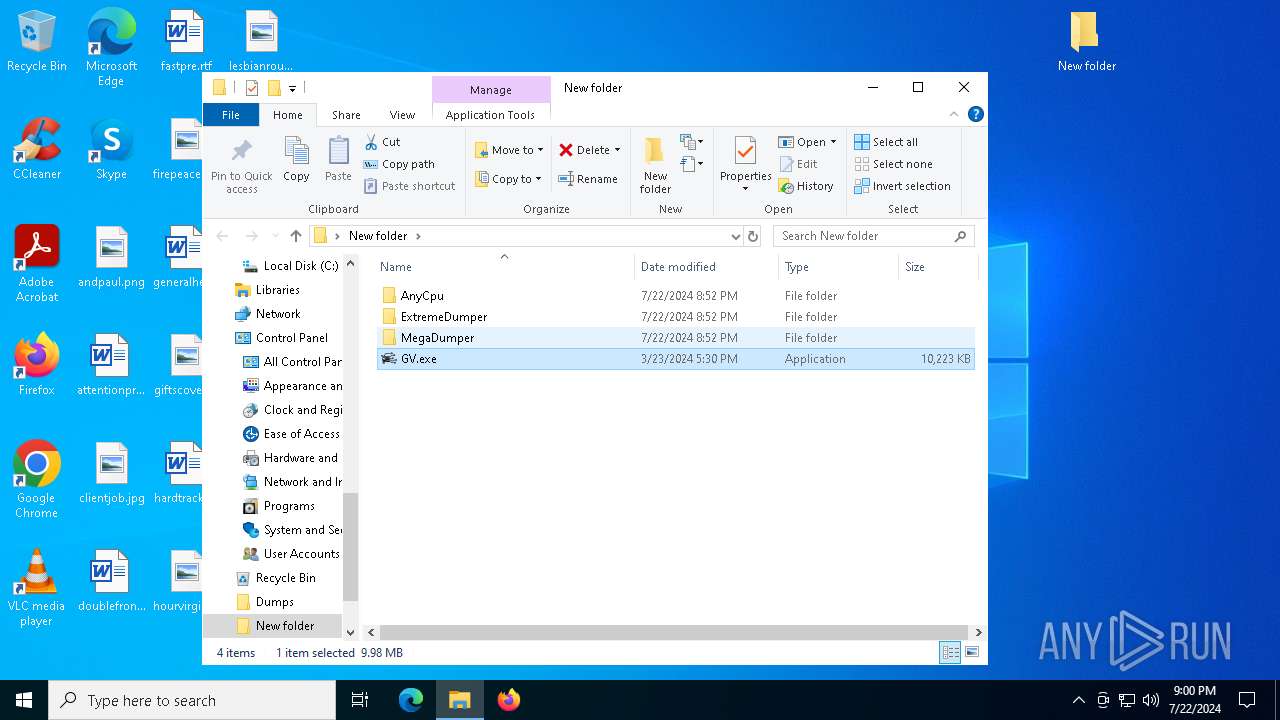Screen dimensions: 1280x720
Task: Open New folder icon on desktop
Action: 1086,42
